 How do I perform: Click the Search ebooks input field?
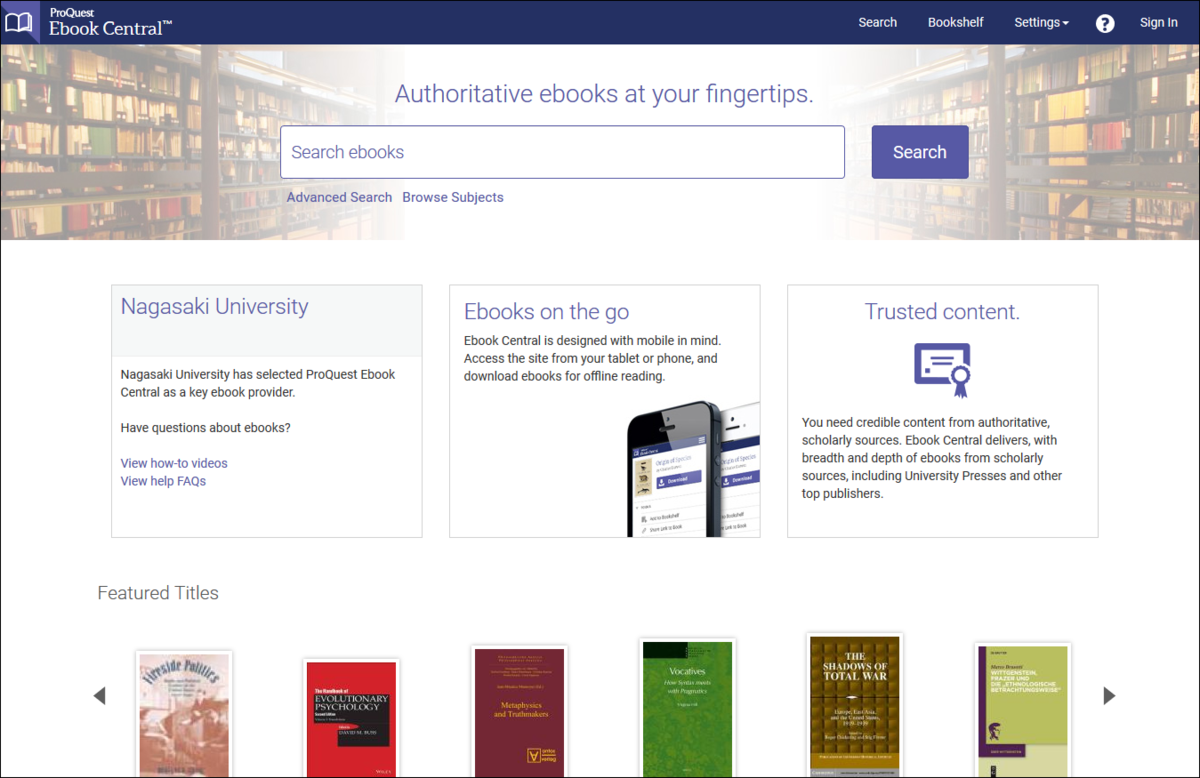(x=562, y=152)
